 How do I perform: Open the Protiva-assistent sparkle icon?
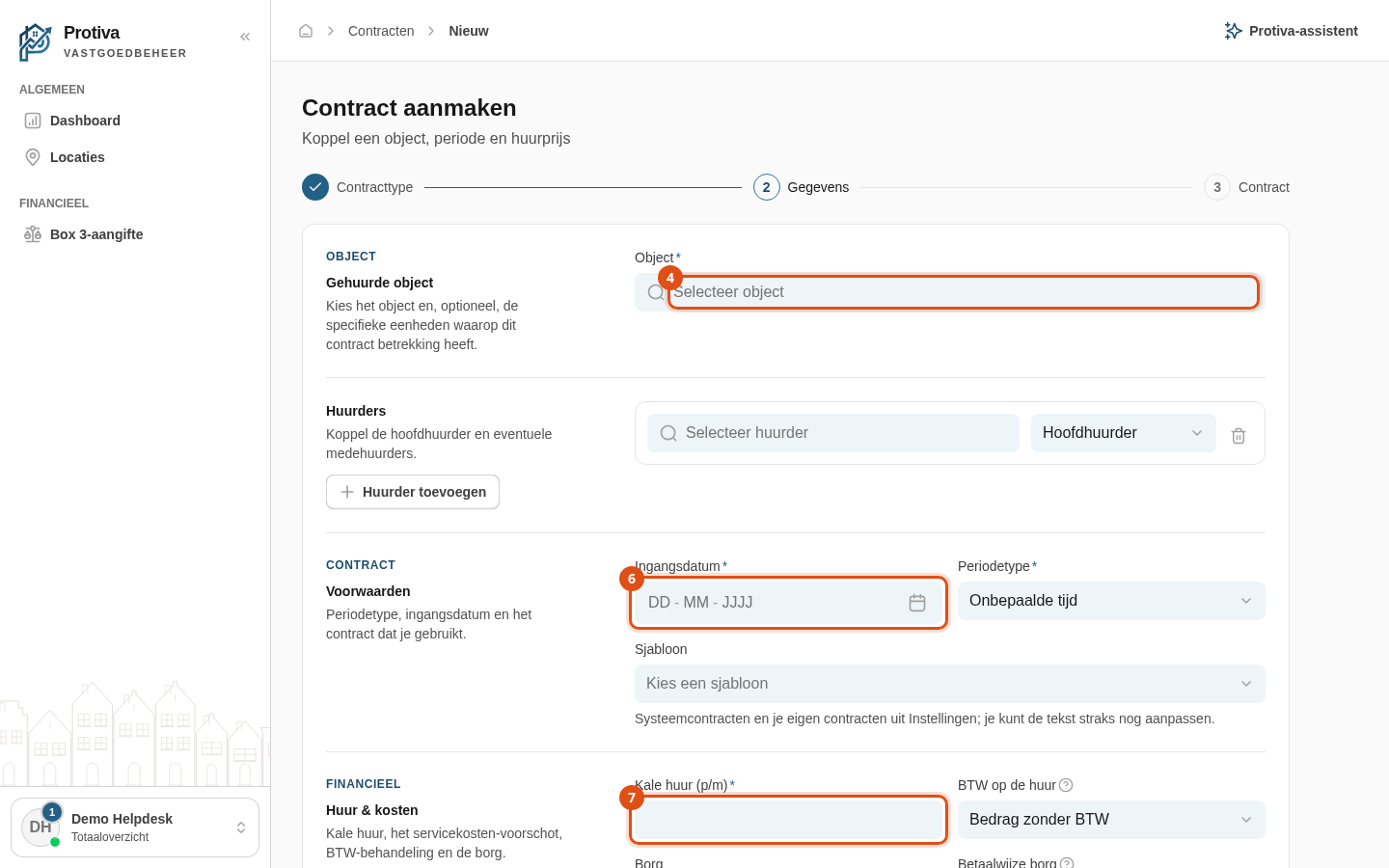coord(1233,31)
